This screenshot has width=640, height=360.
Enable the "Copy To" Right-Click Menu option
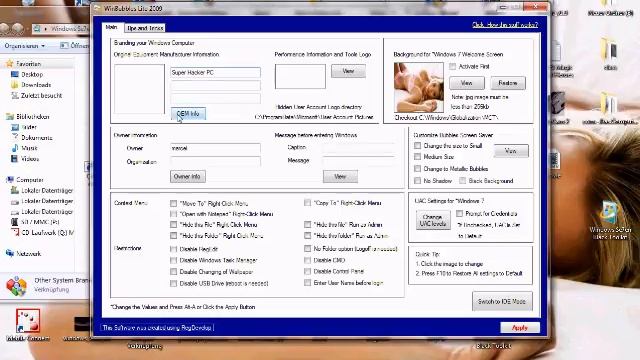pos(307,202)
